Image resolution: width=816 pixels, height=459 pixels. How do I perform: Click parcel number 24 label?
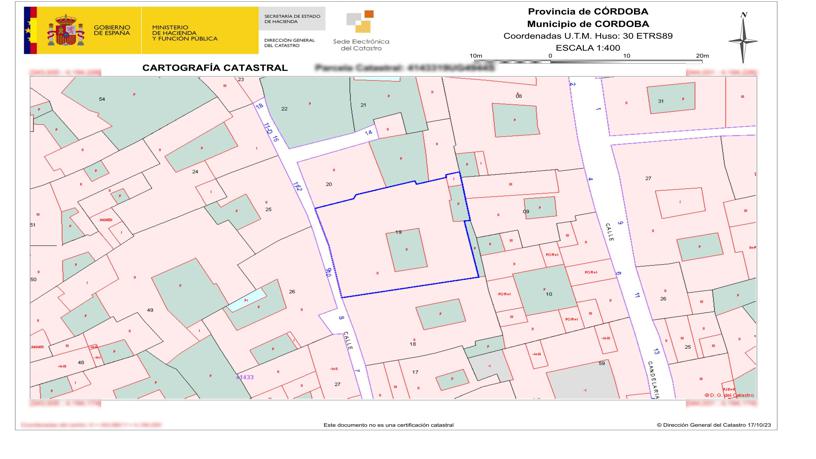[195, 172]
